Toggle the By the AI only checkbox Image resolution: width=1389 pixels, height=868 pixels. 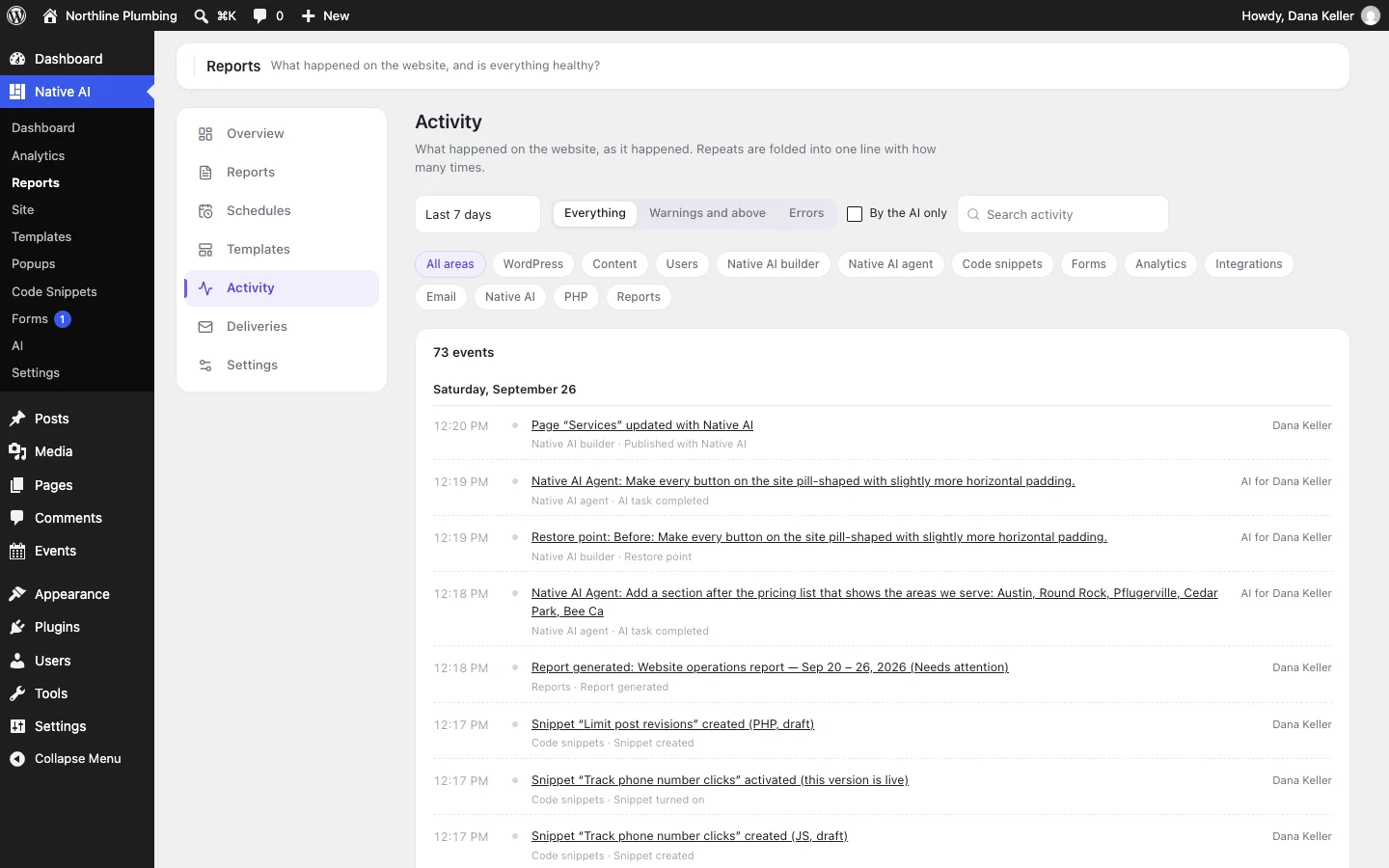[855, 214]
